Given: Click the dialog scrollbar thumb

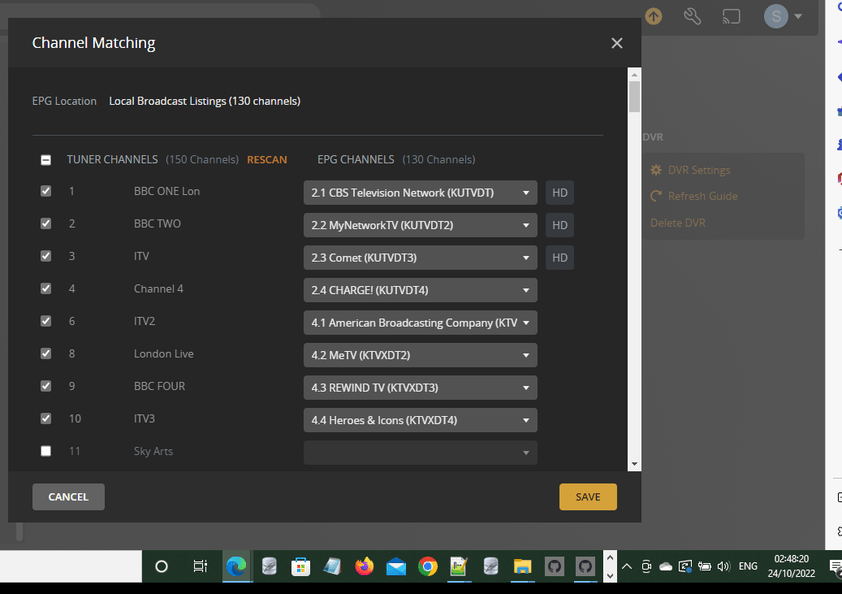Looking at the screenshot, I should point(634,97).
